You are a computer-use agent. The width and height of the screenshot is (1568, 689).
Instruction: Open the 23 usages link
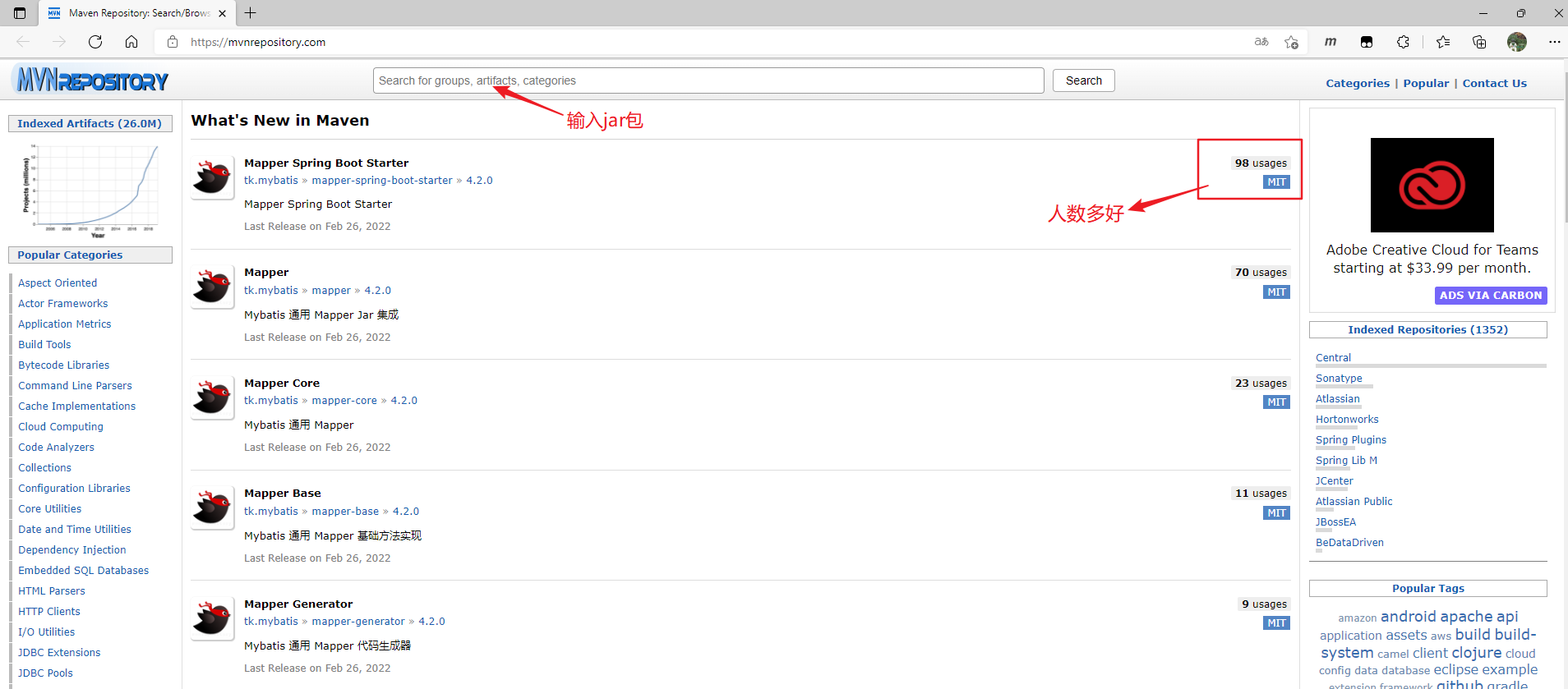click(x=1261, y=383)
